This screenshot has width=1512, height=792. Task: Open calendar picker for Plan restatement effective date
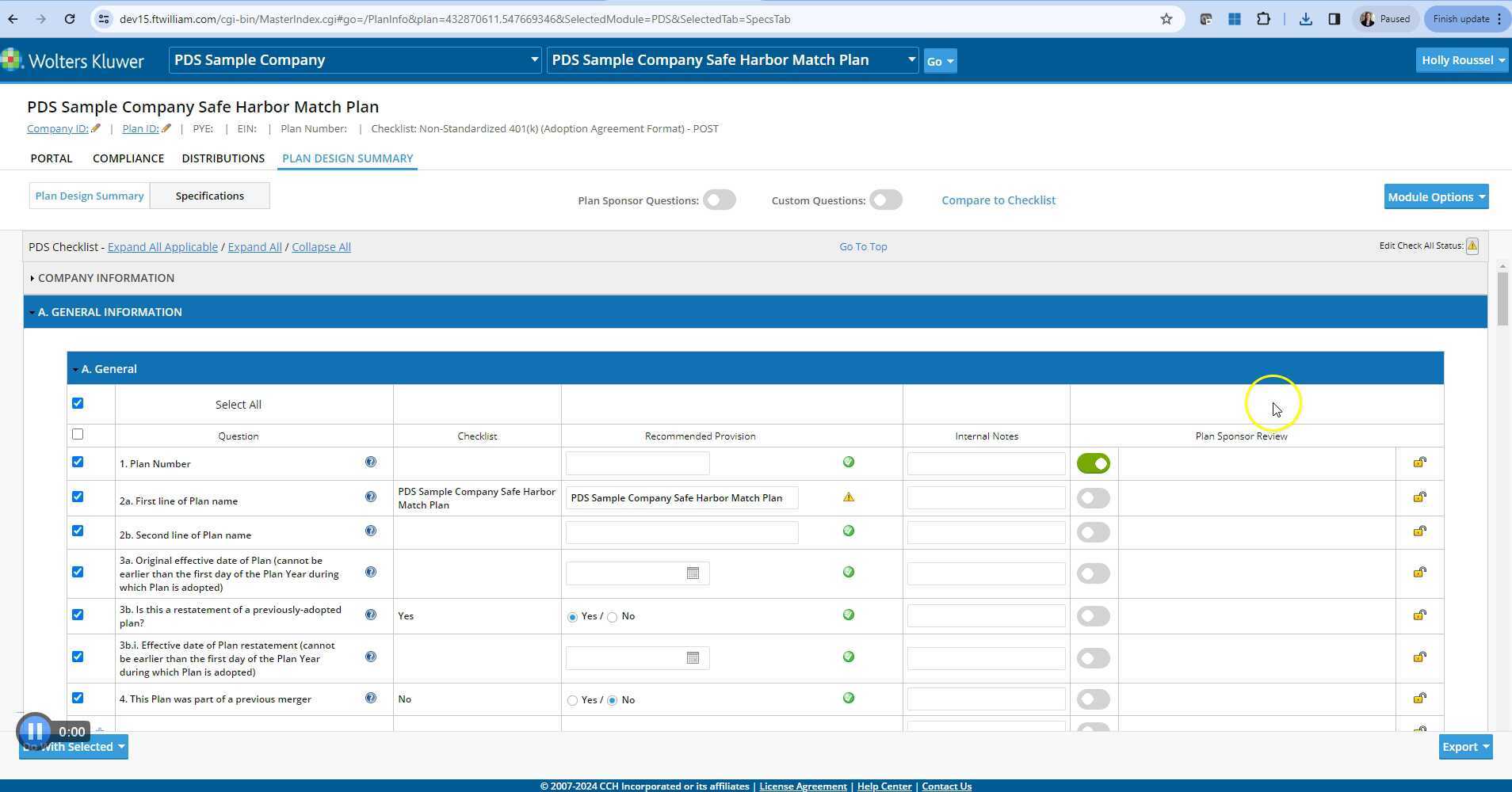coord(693,658)
